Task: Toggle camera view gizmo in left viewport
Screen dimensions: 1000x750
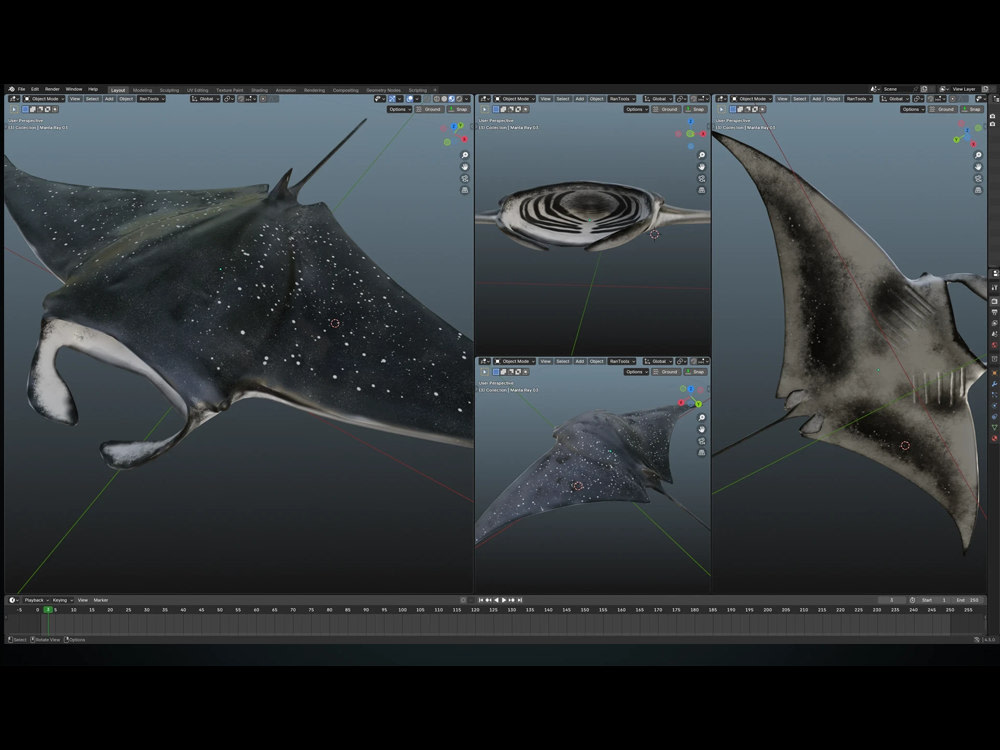Action: point(465,179)
